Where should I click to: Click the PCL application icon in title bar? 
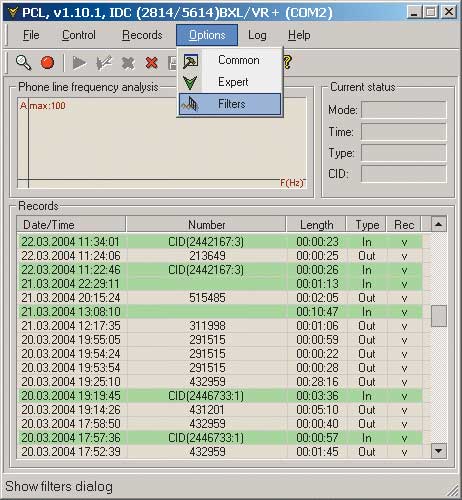13,12
